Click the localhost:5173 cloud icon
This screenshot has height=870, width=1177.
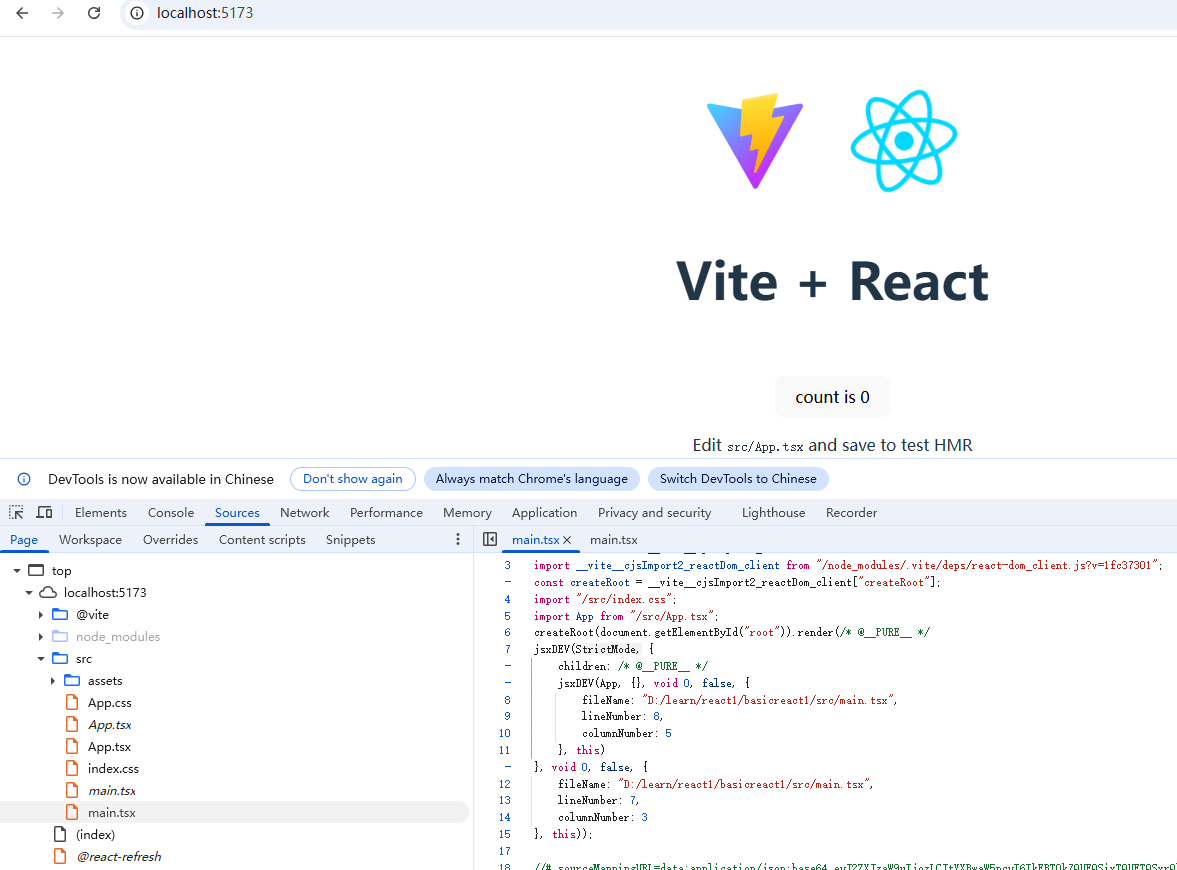pos(48,592)
